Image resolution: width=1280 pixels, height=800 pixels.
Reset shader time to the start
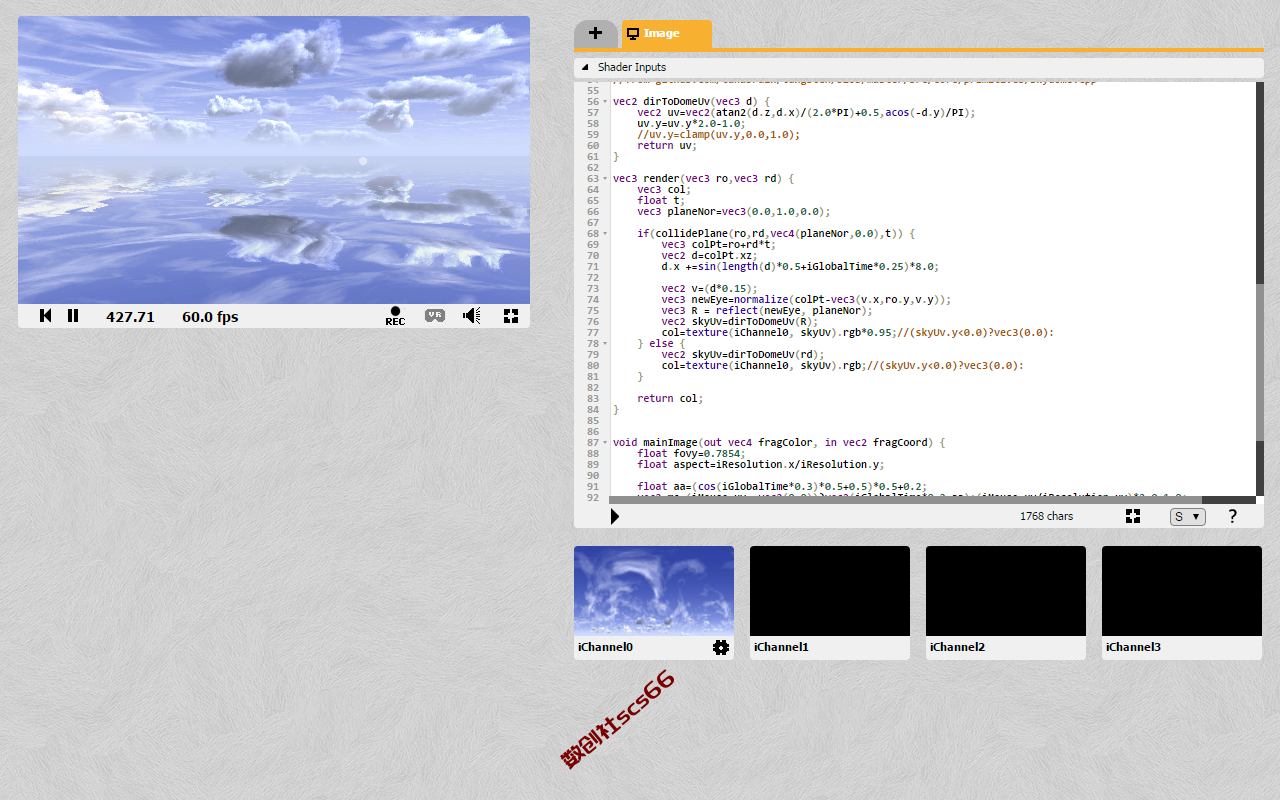(46, 316)
